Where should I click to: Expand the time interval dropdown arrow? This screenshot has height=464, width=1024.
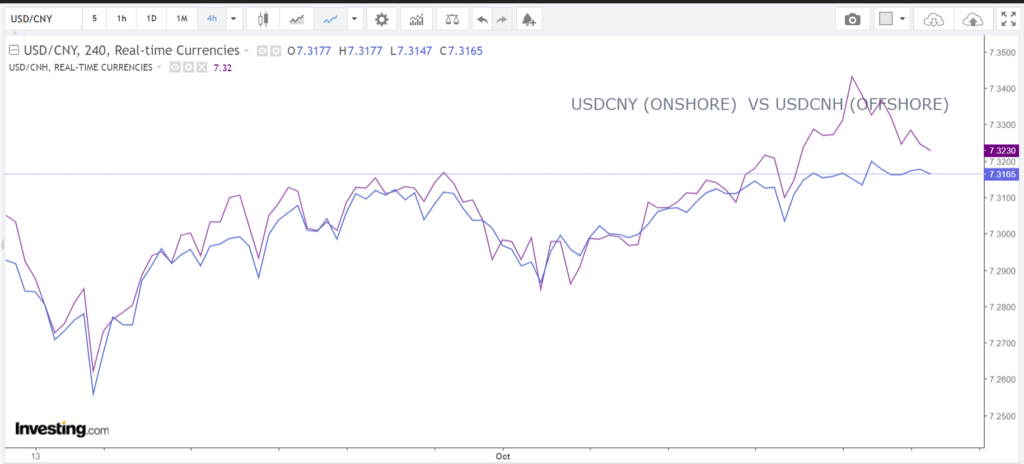(x=233, y=19)
